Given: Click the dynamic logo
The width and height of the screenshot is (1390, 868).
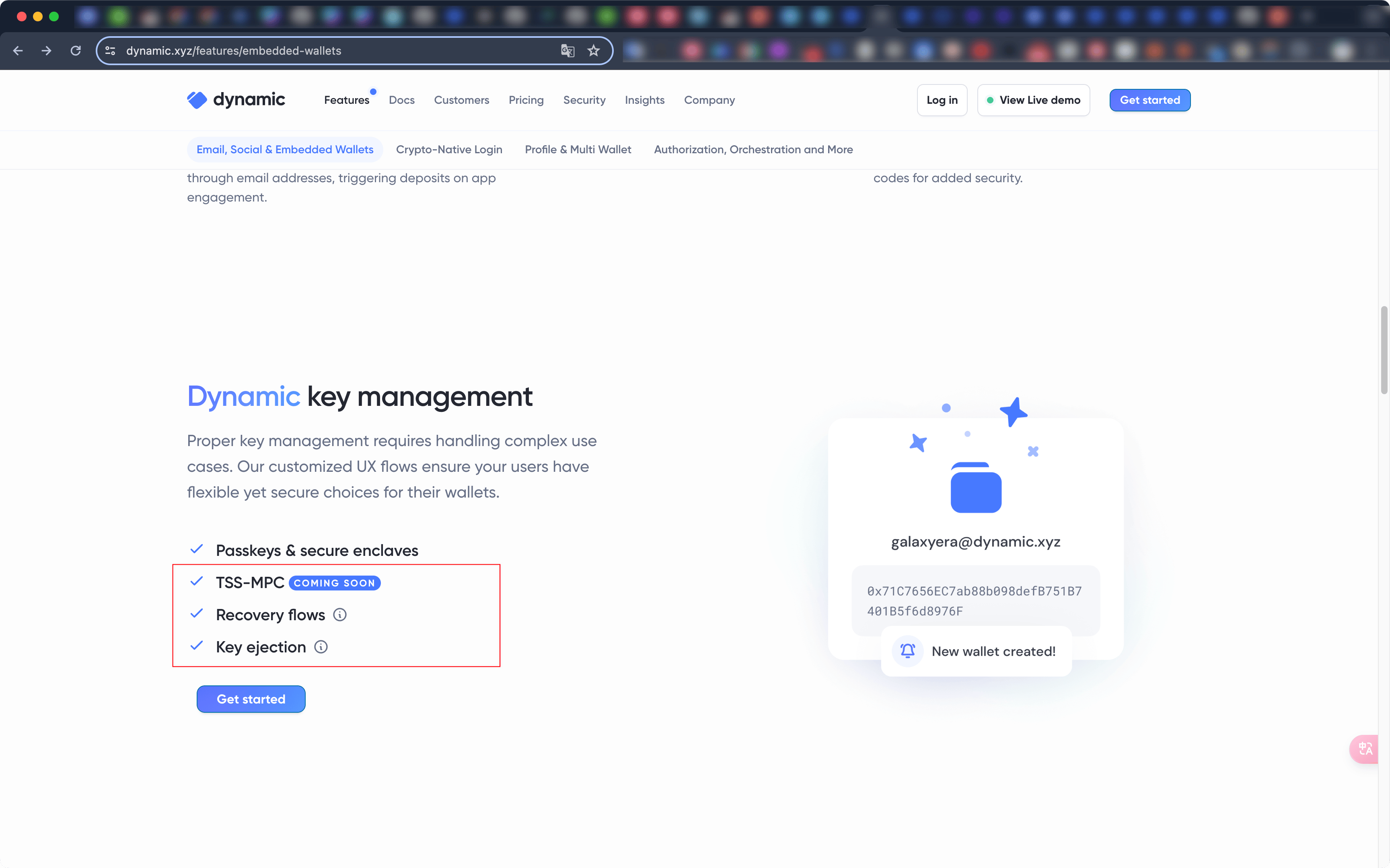Looking at the screenshot, I should click(x=236, y=100).
